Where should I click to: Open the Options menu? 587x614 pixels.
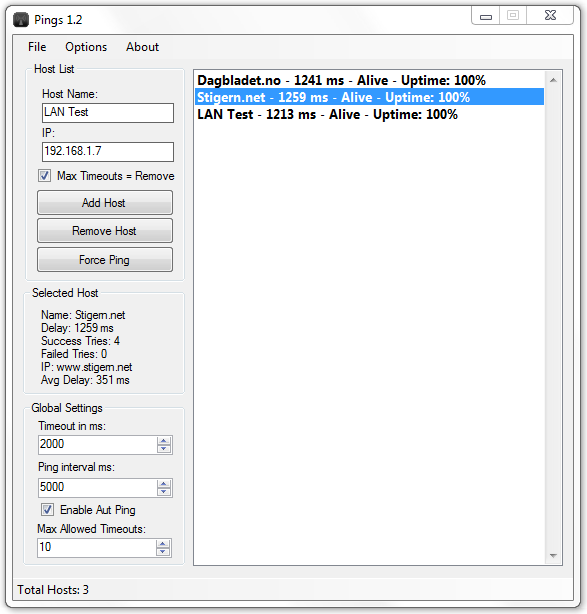86,47
